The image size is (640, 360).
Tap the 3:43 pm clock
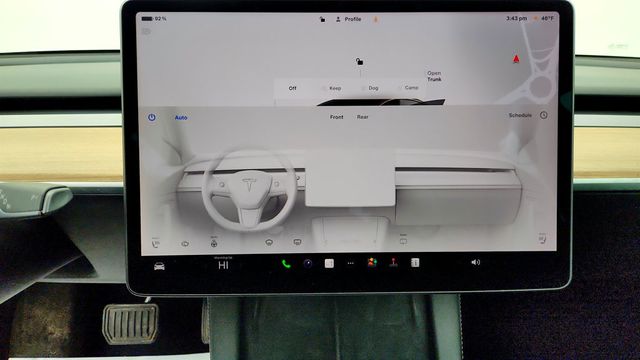516,18
